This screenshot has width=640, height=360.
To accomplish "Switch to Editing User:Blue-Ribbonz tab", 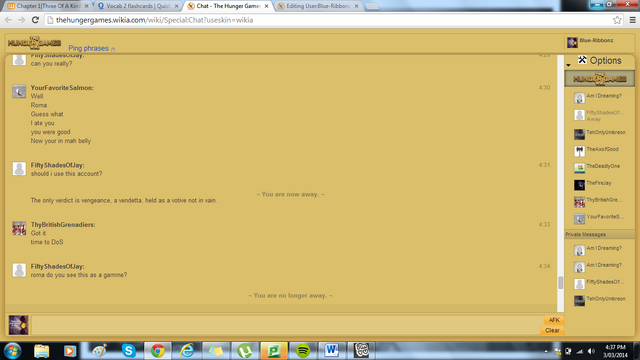I will [318, 6].
